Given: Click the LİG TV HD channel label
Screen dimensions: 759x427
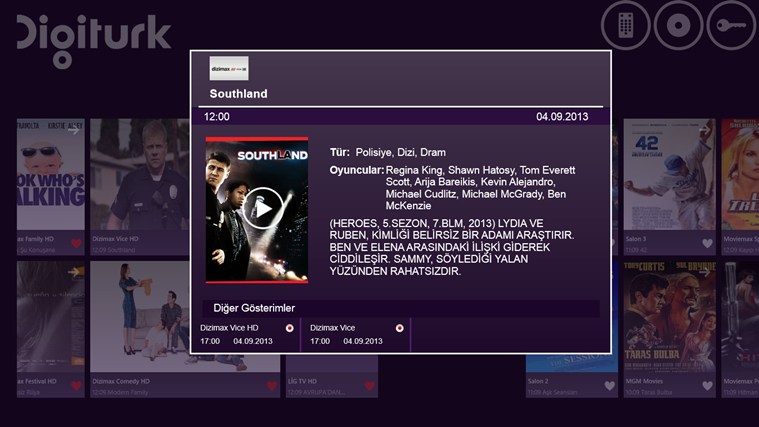Looking at the screenshot, I should (302, 381).
